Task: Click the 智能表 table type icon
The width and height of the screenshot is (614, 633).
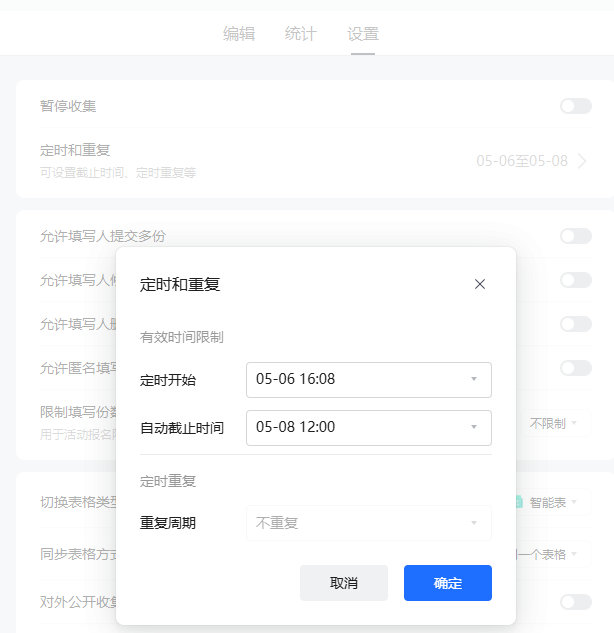Action: (x=519, y=502)
